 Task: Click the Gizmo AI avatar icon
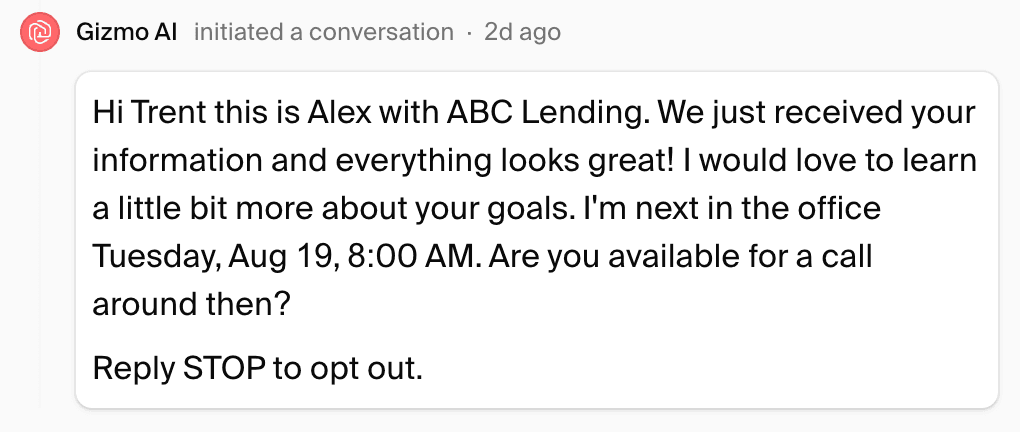pyautogui.click(x=40, y=32)
